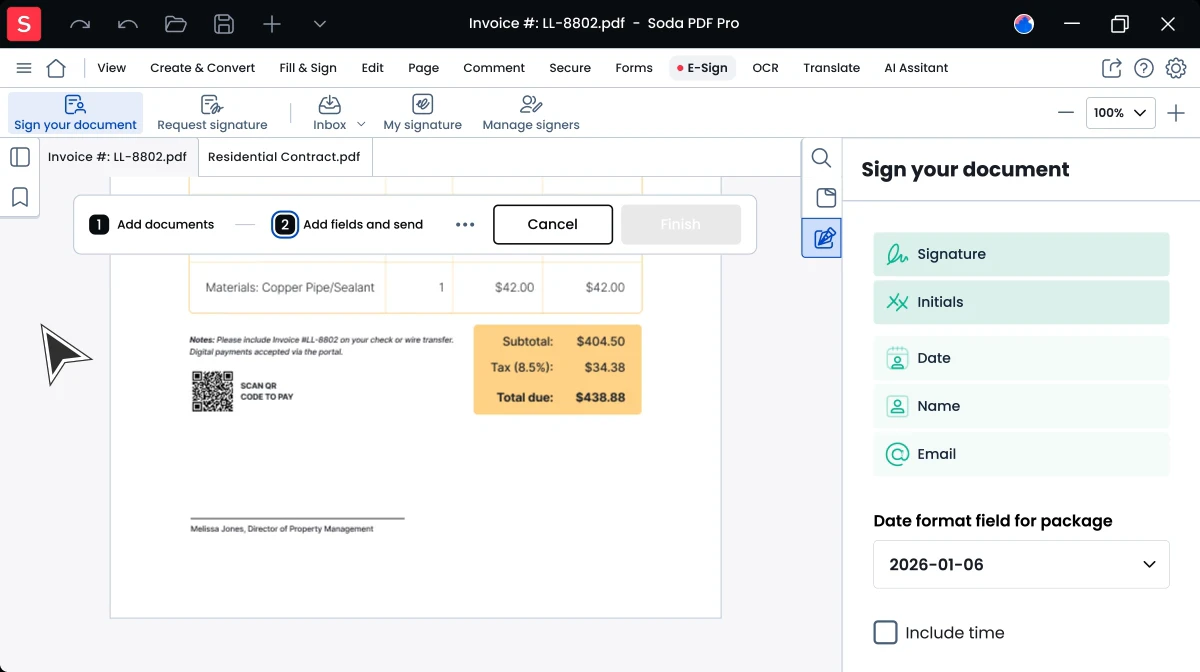Click the Subtotal $404.50 value

pyautogui.click(x=600, y=341)
